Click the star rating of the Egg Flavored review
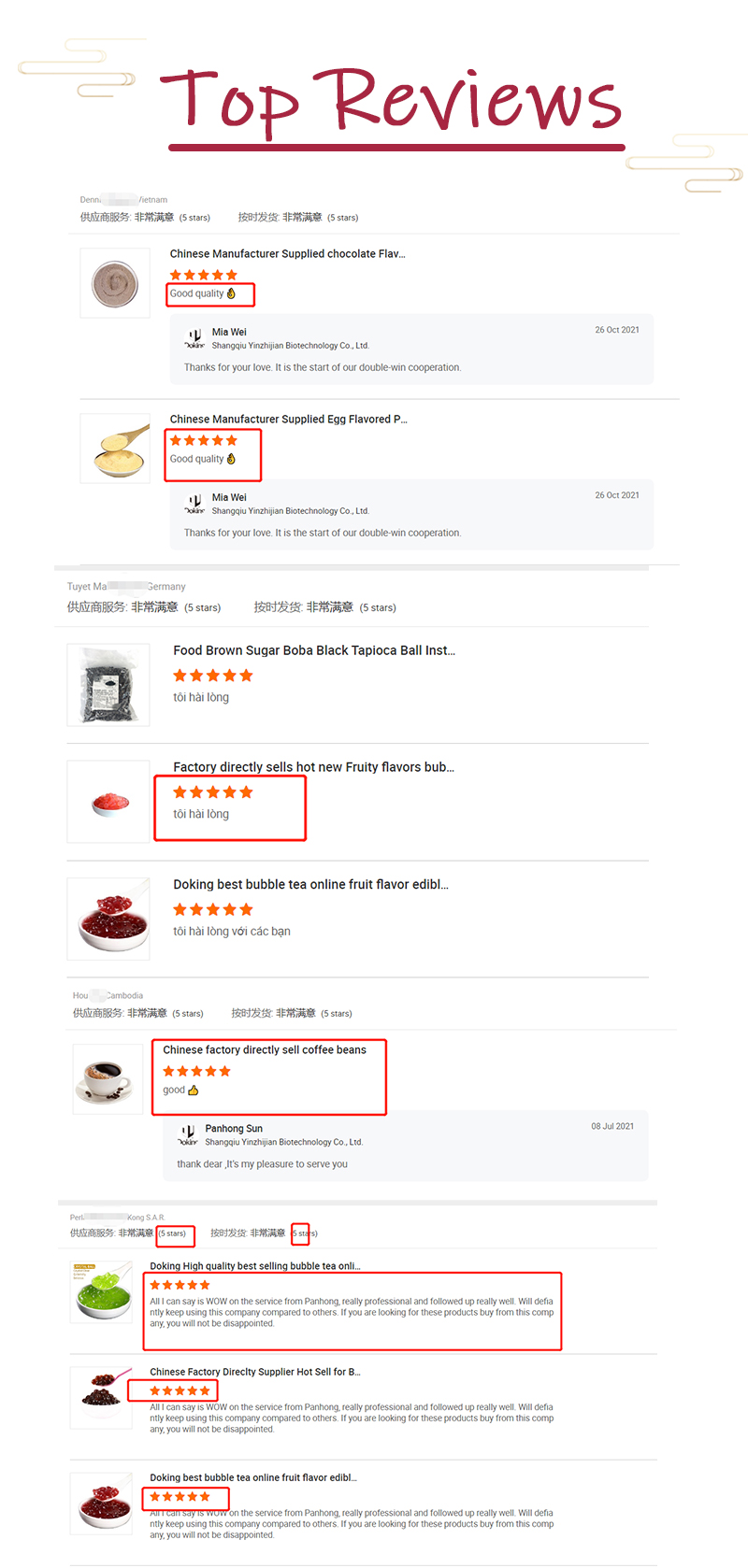This screenshot has width=748, height=1568. pyautogui.click(x=203, y=439)
